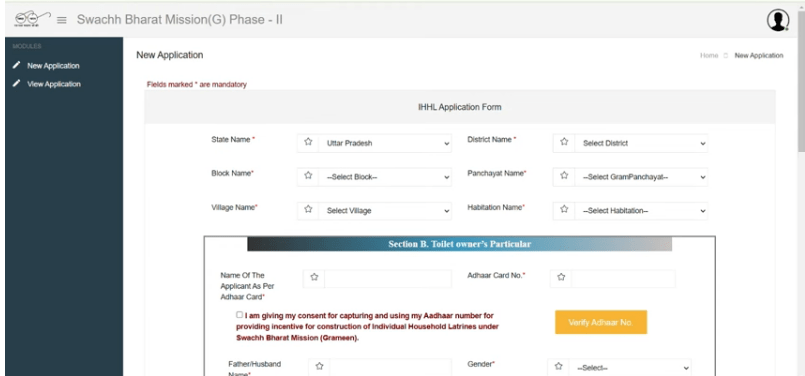805x376 pixels.
Task: Select New Application in sidebar
Action: point(53,66)
